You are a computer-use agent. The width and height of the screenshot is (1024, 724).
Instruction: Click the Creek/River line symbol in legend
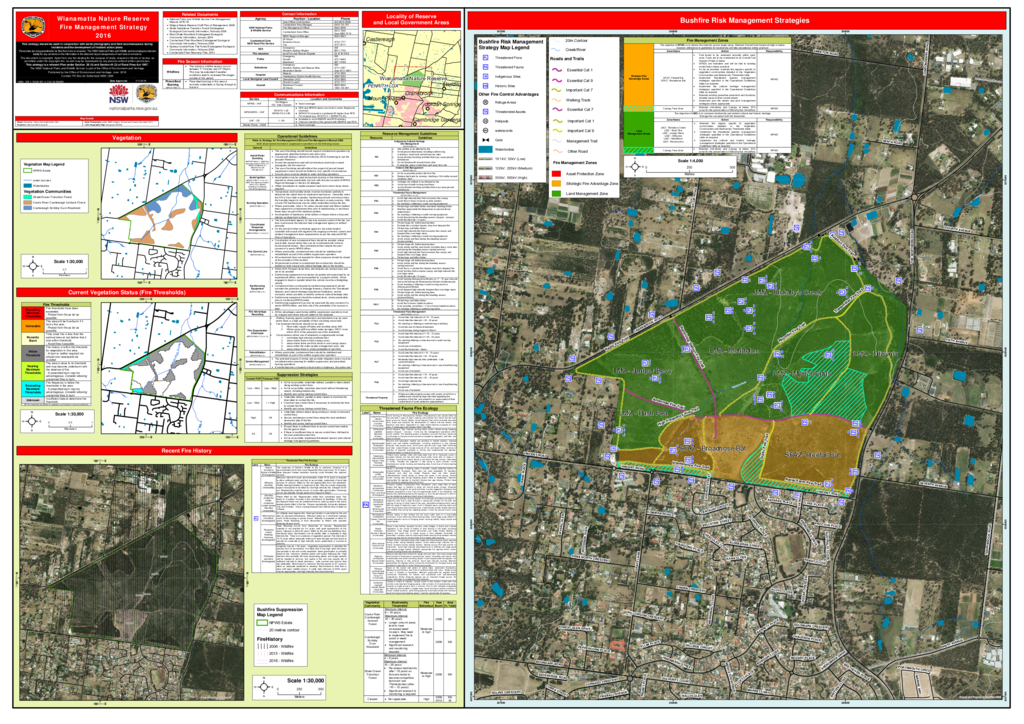pyautogui.click(x=556, y=50)
